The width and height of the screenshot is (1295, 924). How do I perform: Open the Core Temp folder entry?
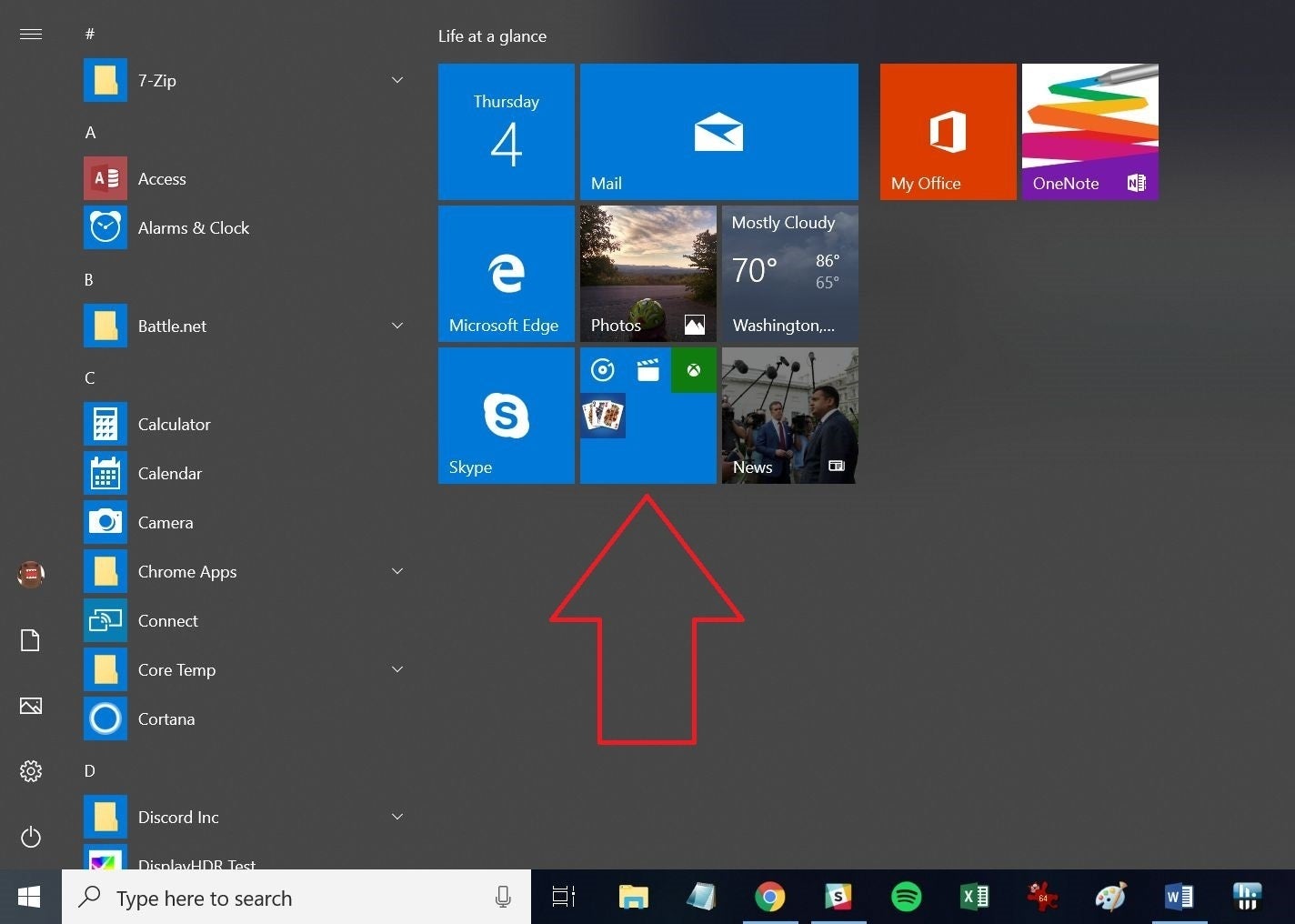click(x=246, y=669)
